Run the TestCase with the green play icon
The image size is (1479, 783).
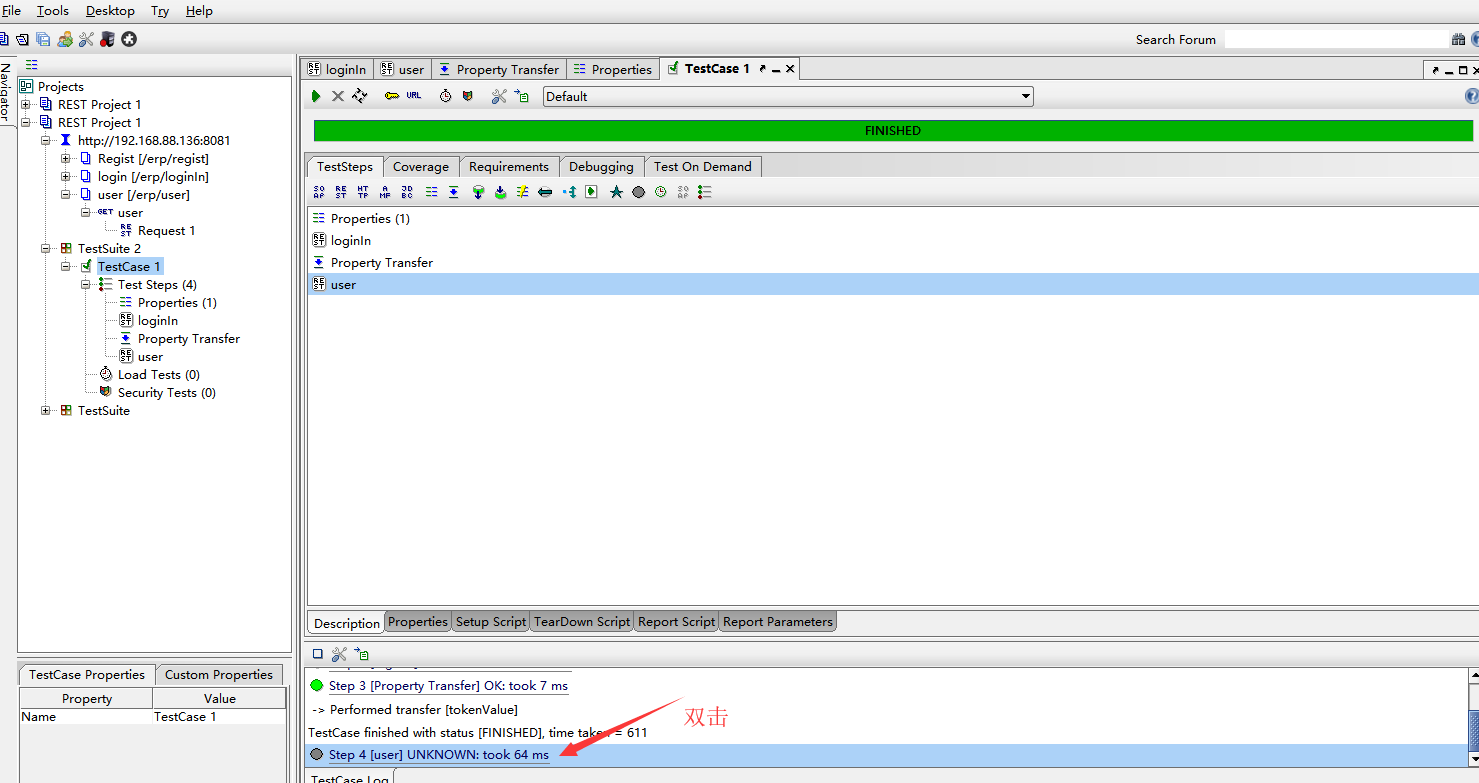pyautogui.click(x=316, y=96)
